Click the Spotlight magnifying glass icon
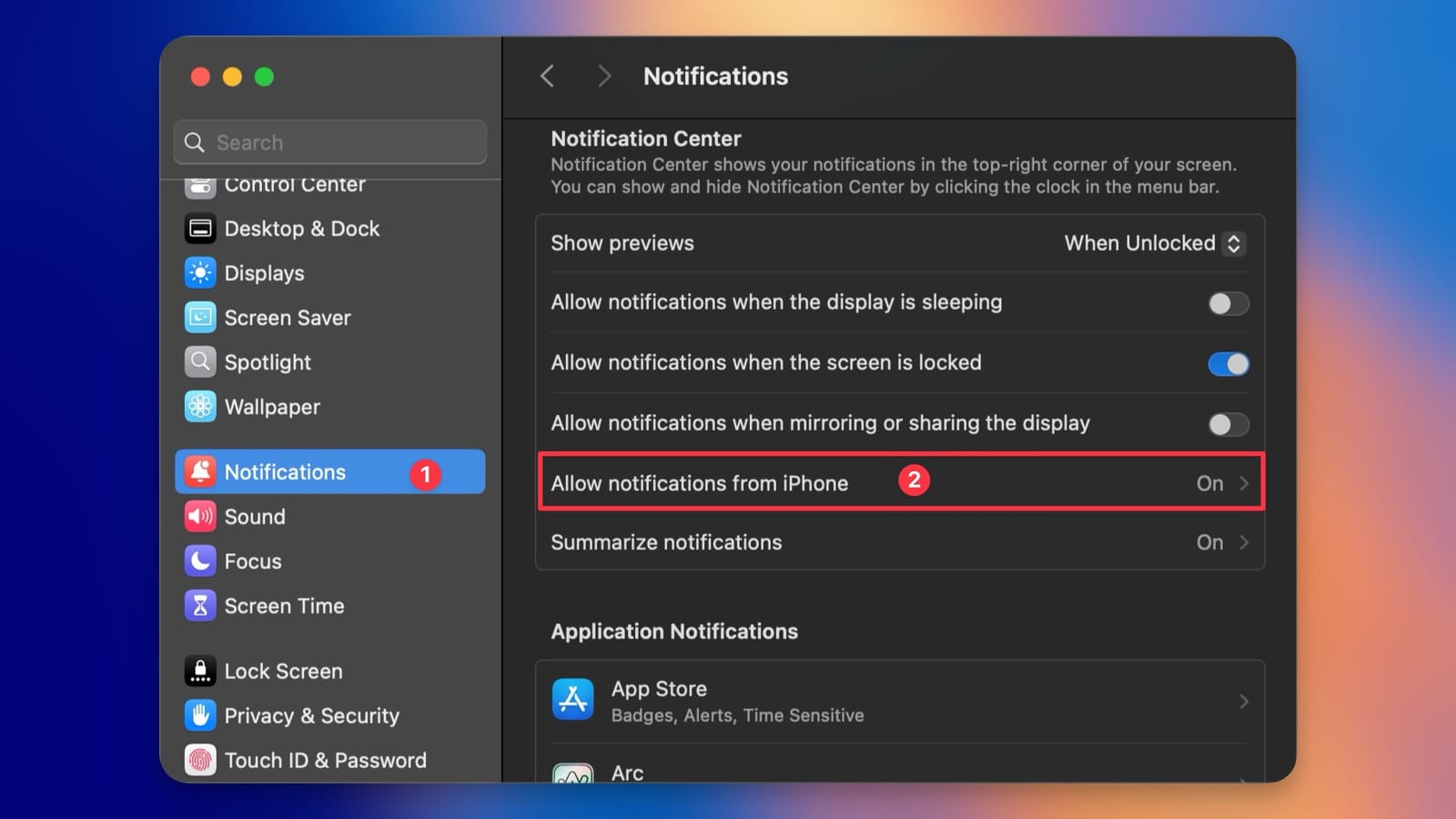Viewport: 1456px width, 819px height. pos(199,362)
